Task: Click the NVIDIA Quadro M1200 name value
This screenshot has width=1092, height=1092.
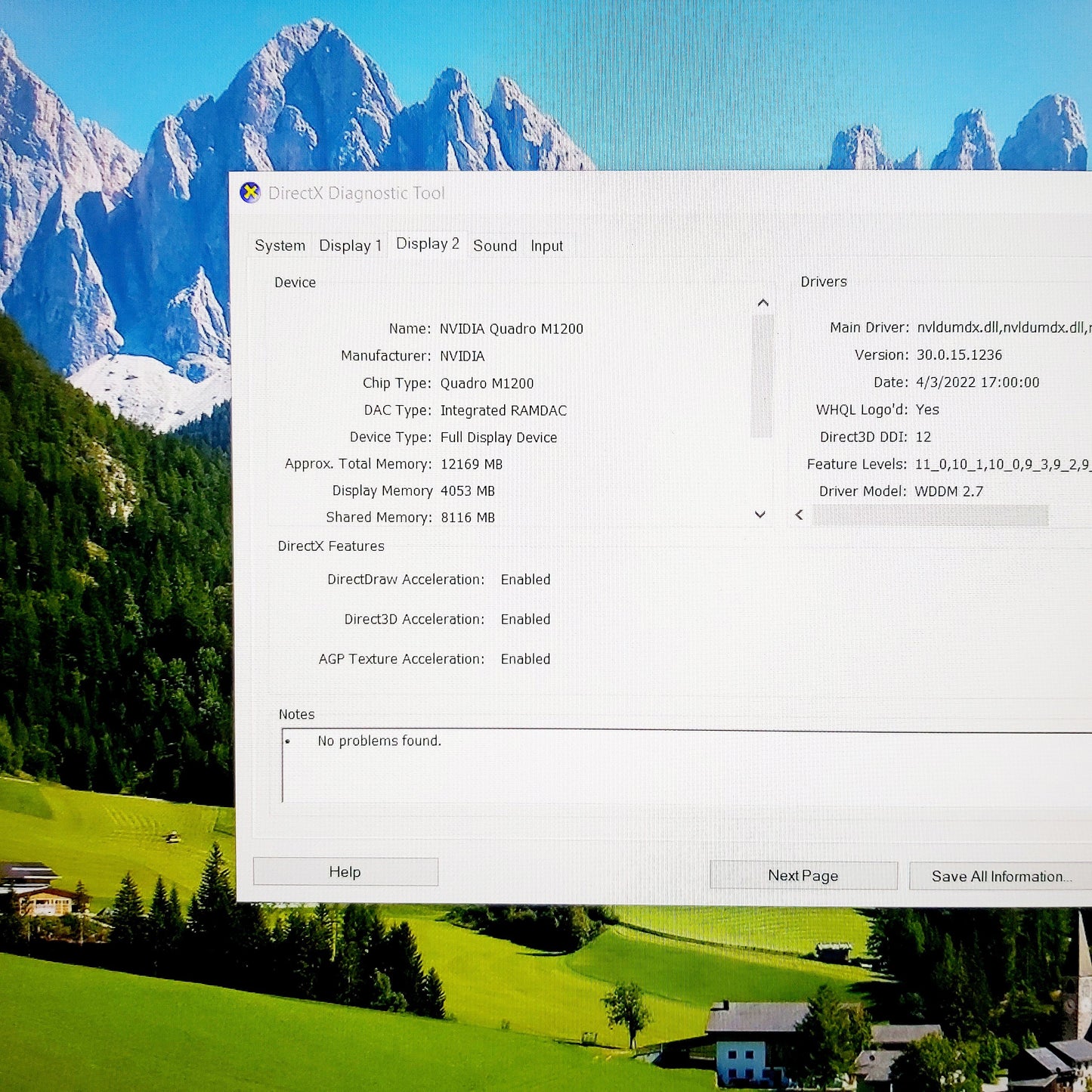Action: (511, 329)
